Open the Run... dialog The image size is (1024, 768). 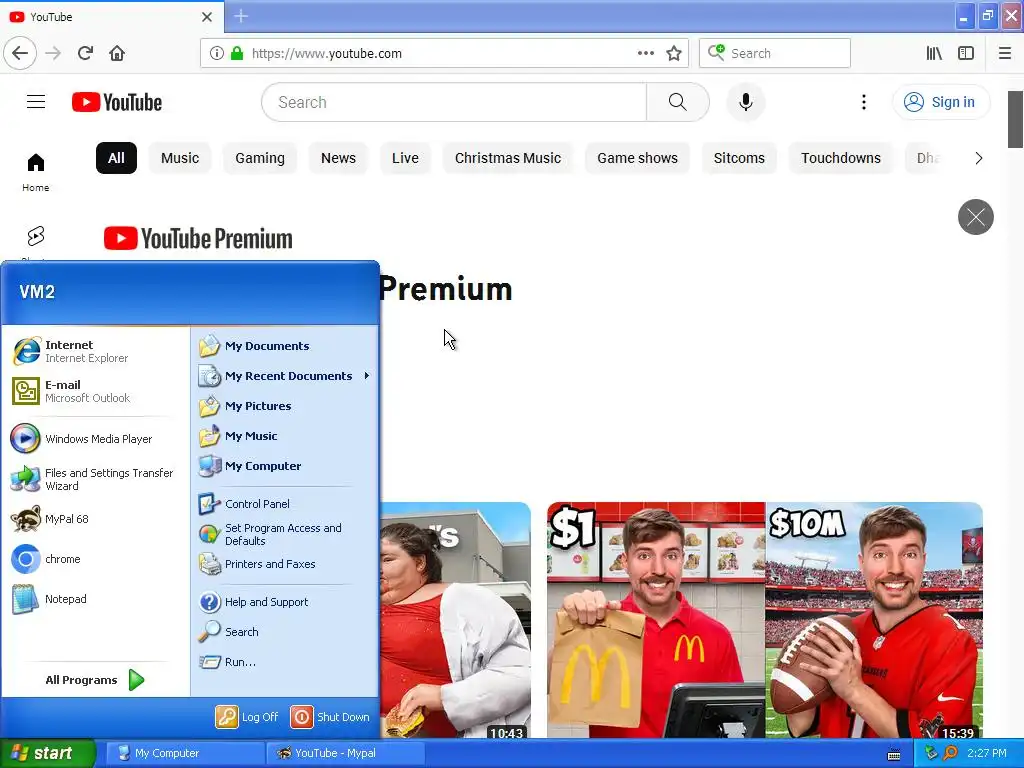[285, 662]
